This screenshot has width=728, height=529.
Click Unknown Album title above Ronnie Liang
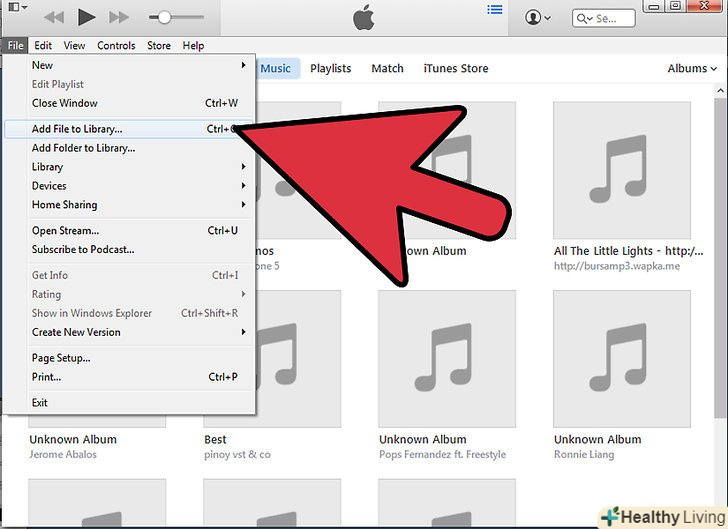598,439
